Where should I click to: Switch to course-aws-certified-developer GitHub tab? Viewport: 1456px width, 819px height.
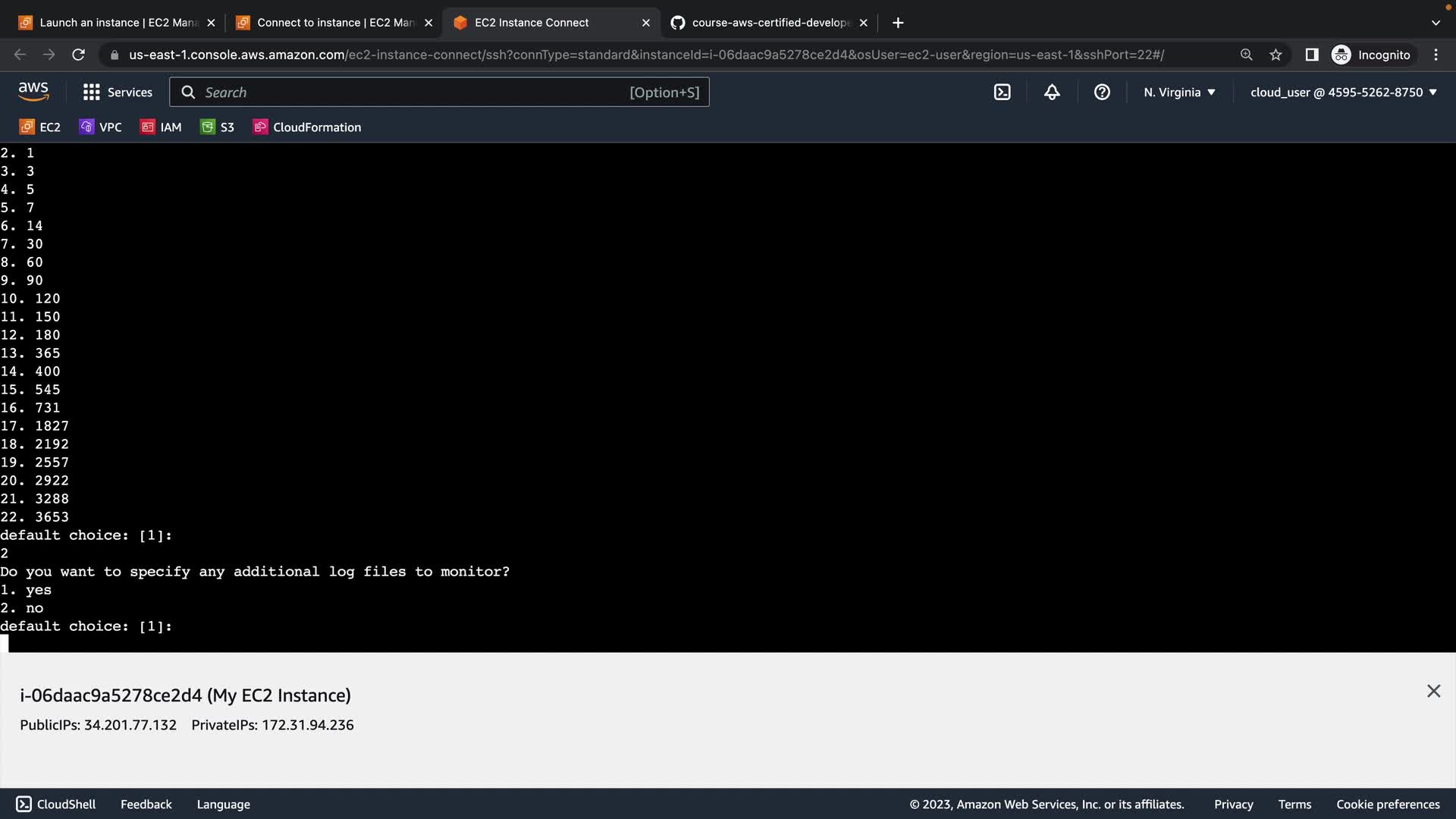click(770, 23)
